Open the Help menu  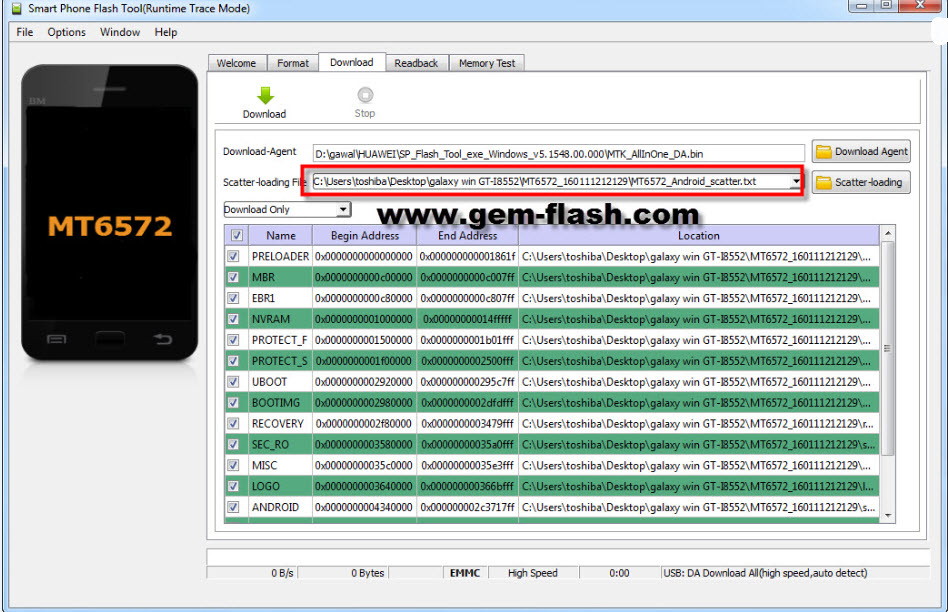[166, 32]
